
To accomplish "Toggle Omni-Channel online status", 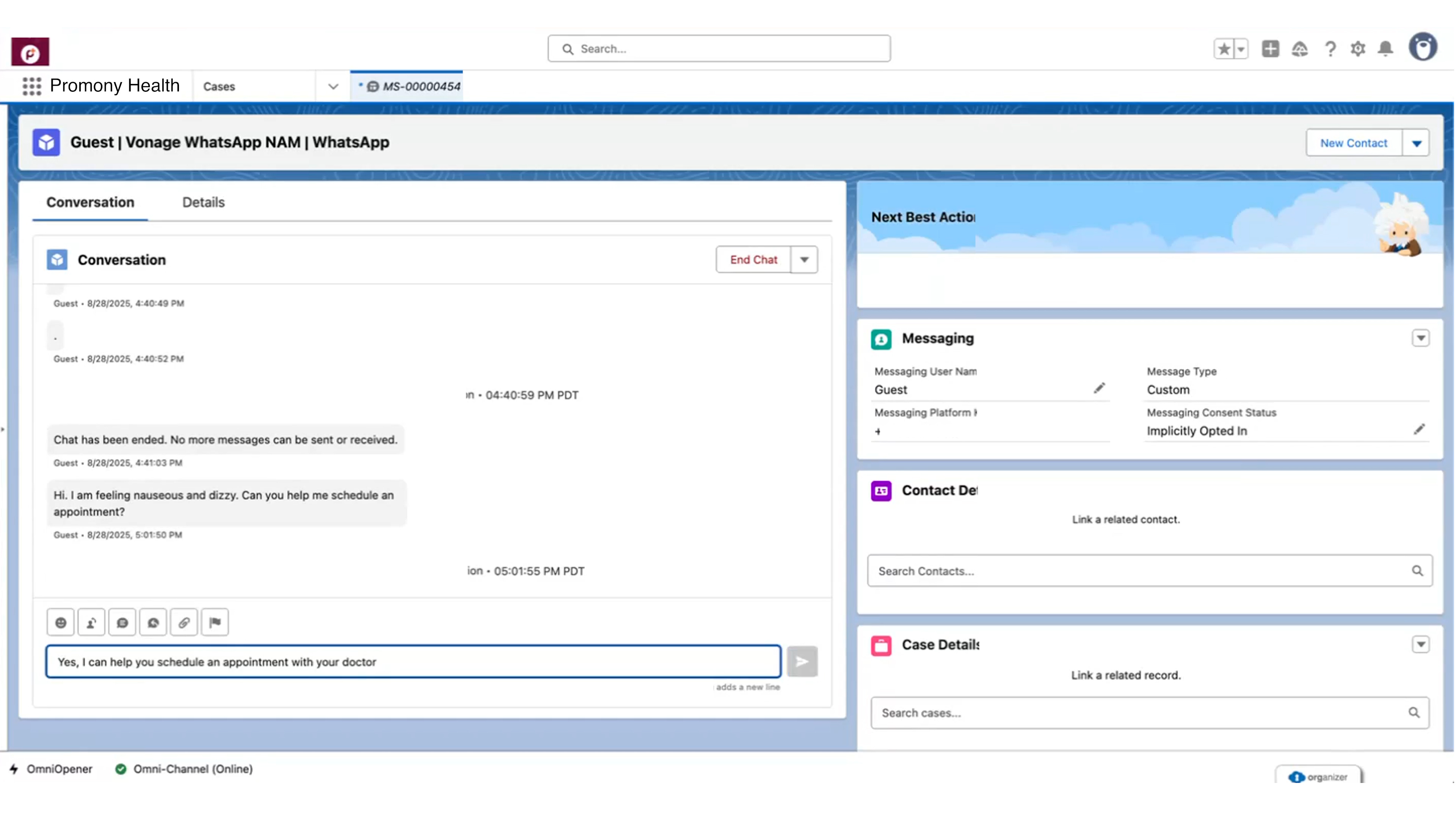I will 184,769.
